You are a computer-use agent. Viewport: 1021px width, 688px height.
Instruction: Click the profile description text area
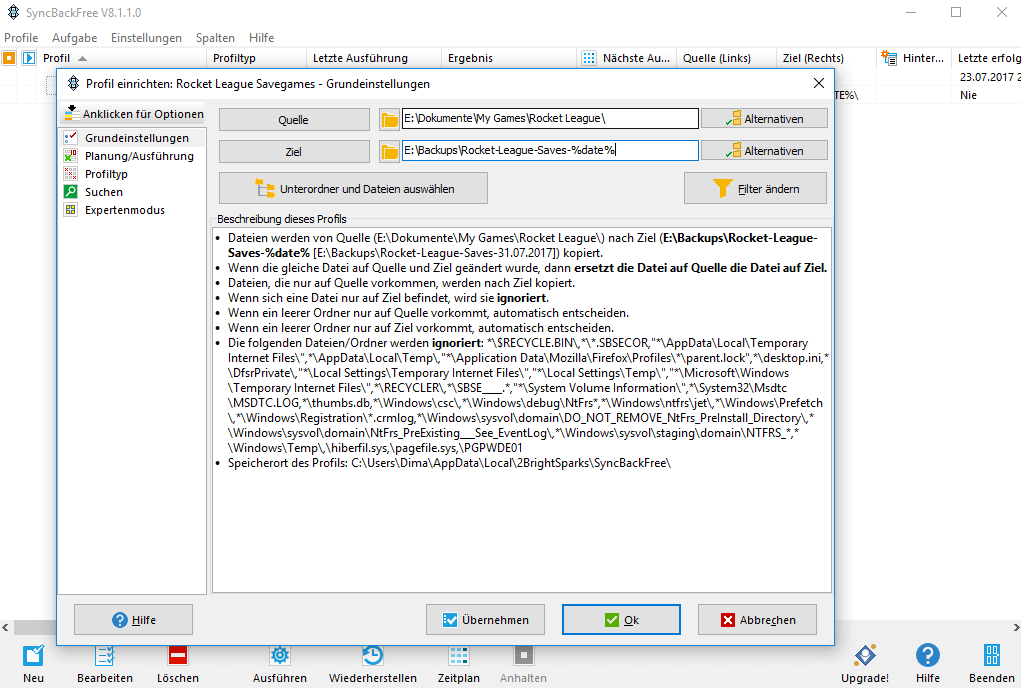click(522, 409)
